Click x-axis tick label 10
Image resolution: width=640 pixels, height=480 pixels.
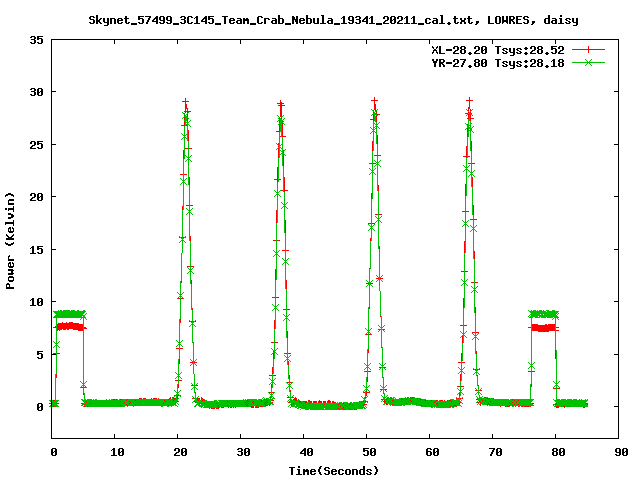(x=117, y=452)
